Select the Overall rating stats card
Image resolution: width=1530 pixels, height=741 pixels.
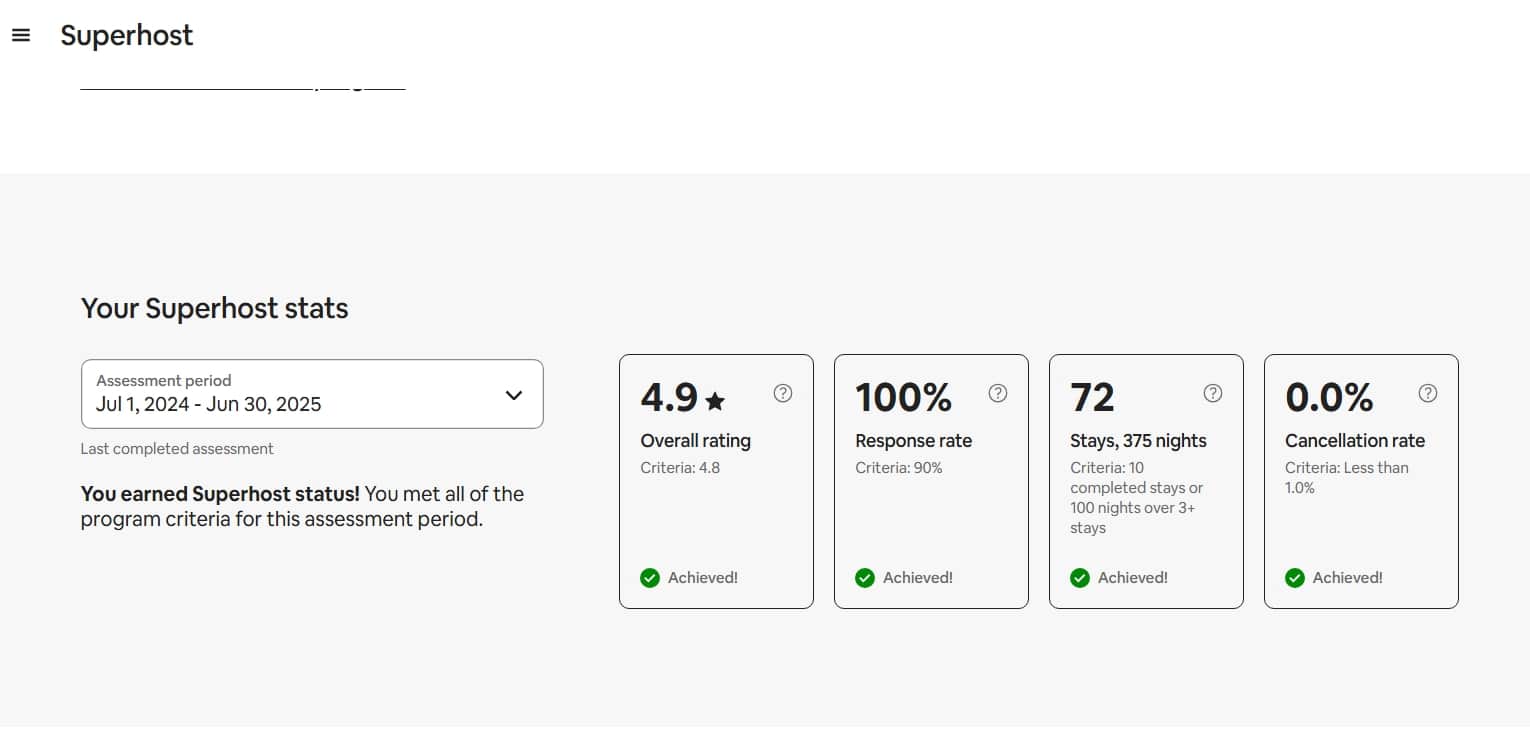pos(716,481)
